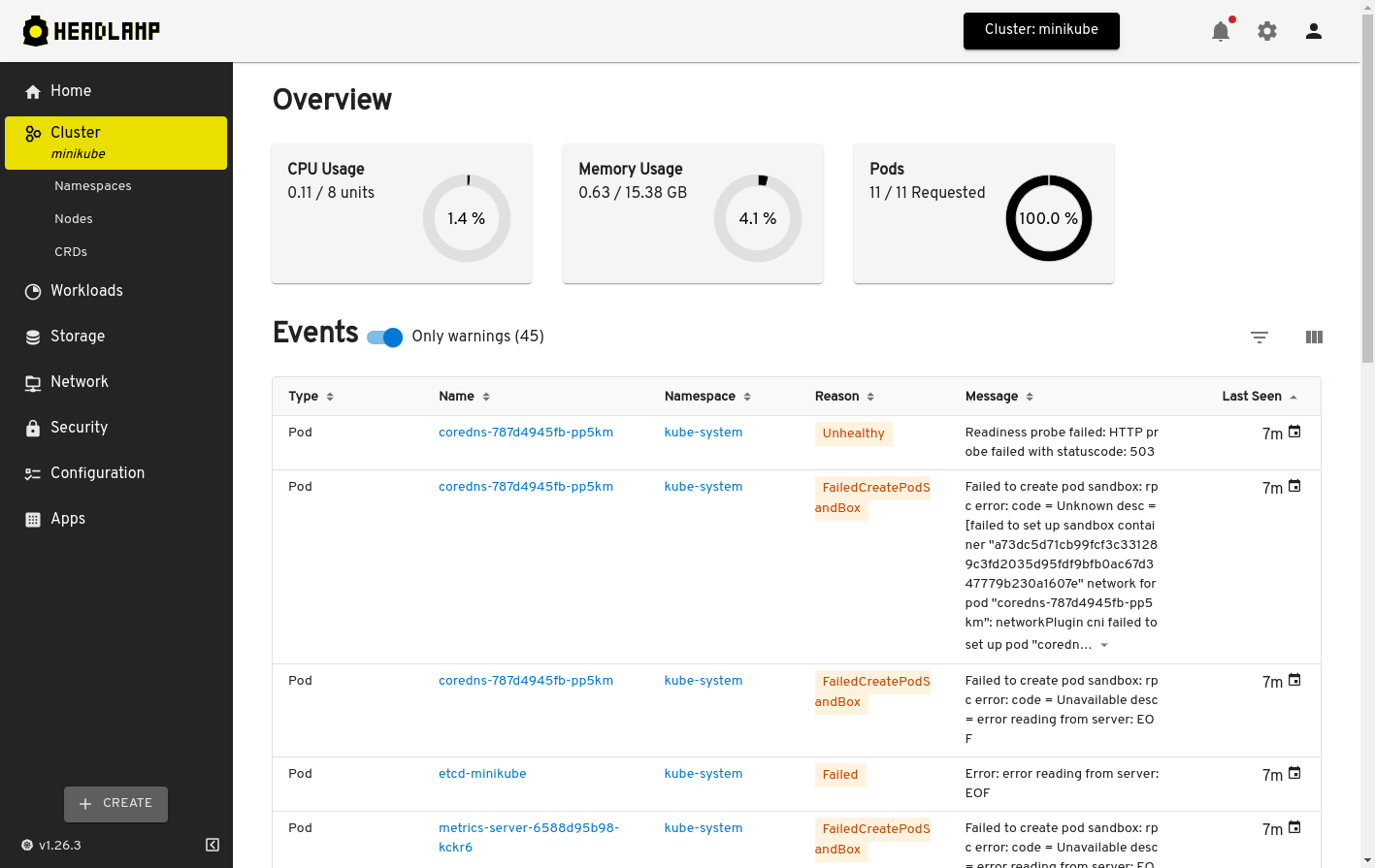The height and width of the screenshot is (868, 1375).
Task: Expand the truncated sandbox error message
Action: point(1104,645)
